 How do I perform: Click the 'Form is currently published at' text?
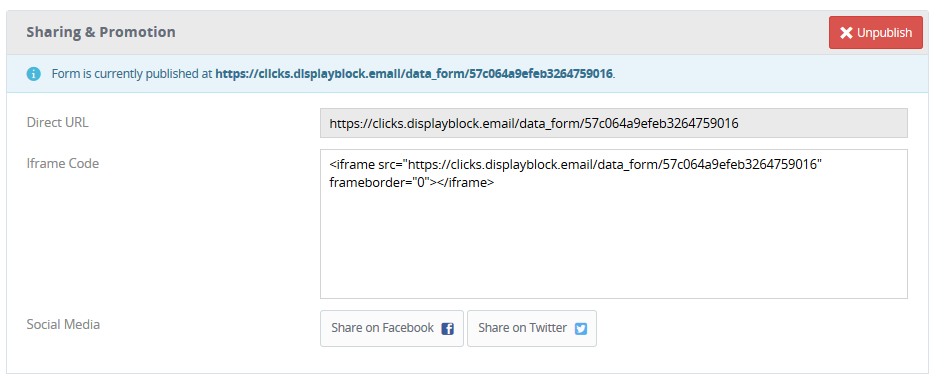pos(132,74)
